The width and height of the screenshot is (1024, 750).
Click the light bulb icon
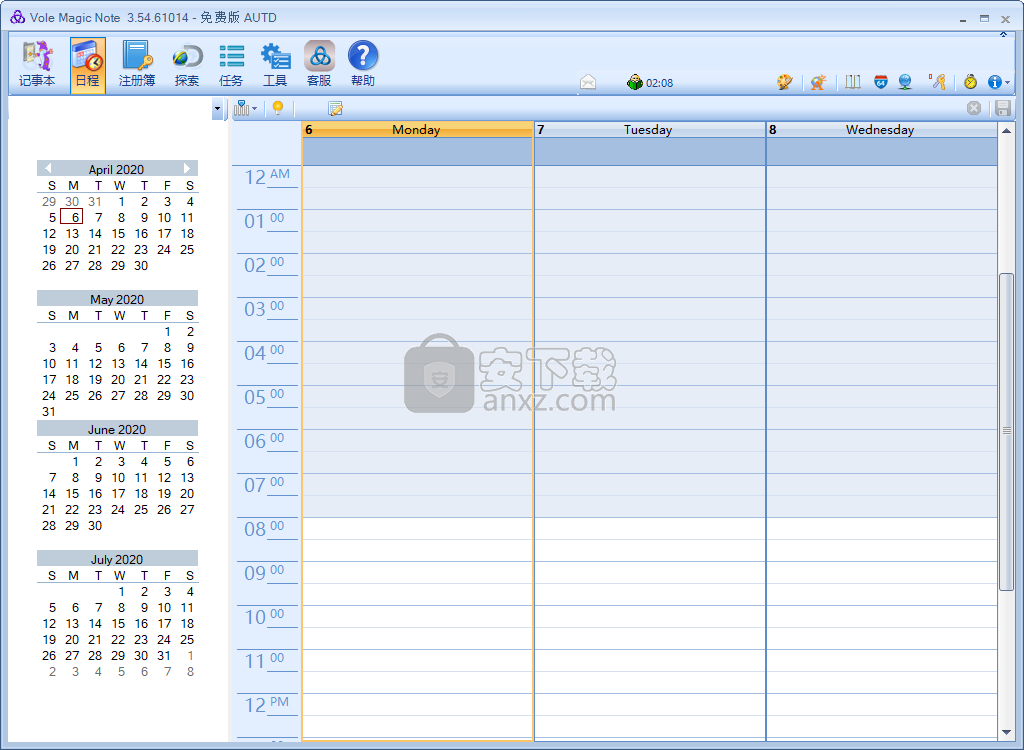(278, 108)
